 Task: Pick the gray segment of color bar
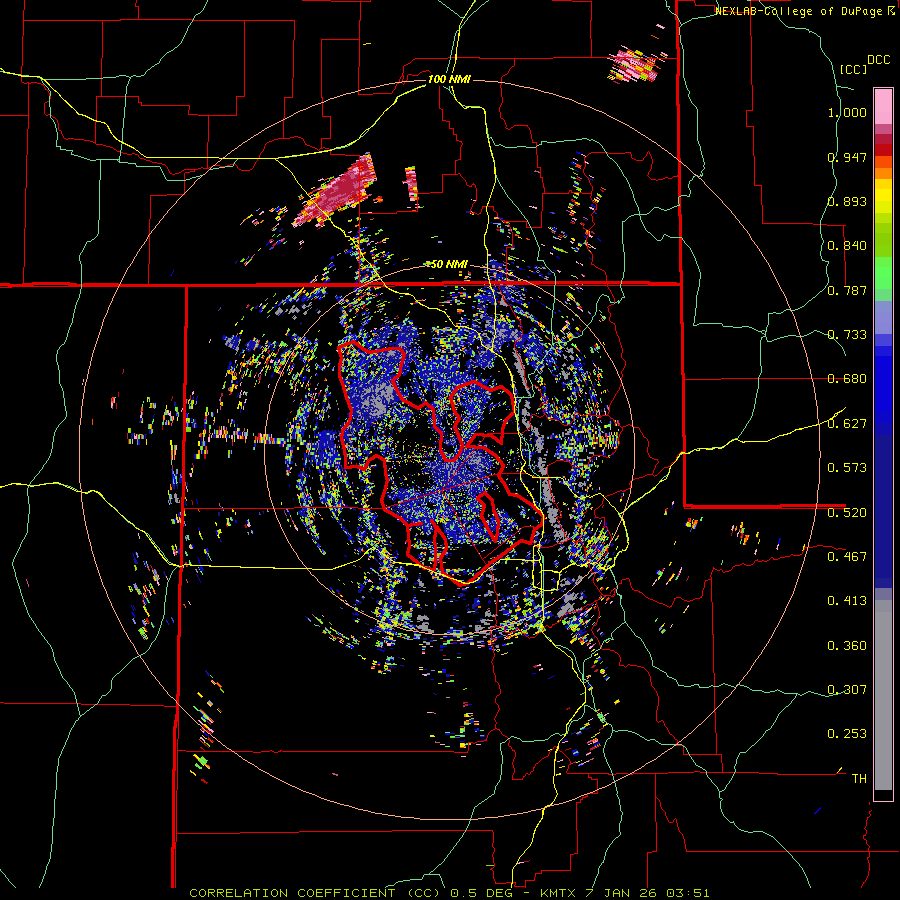[883, 695]
